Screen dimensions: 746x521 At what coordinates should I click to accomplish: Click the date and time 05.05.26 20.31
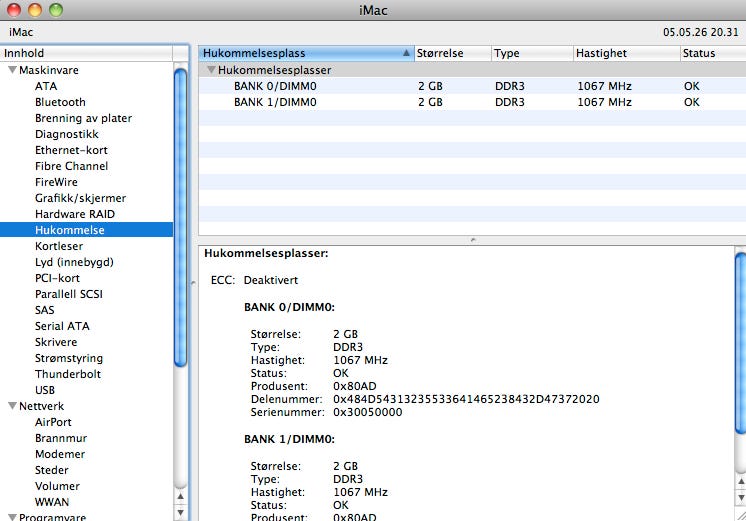click(701, 32)
